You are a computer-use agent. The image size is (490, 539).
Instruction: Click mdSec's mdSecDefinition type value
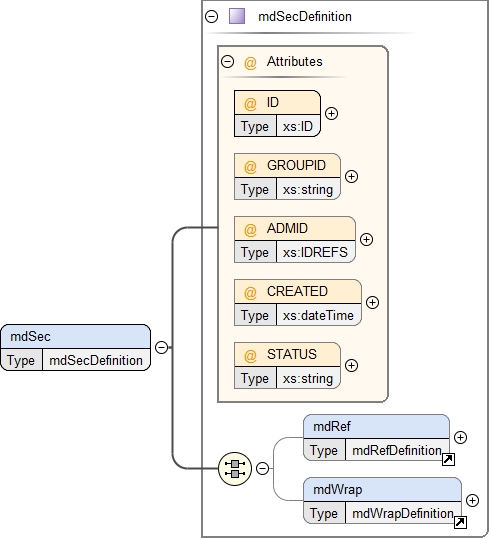click(x=96, y=360)
